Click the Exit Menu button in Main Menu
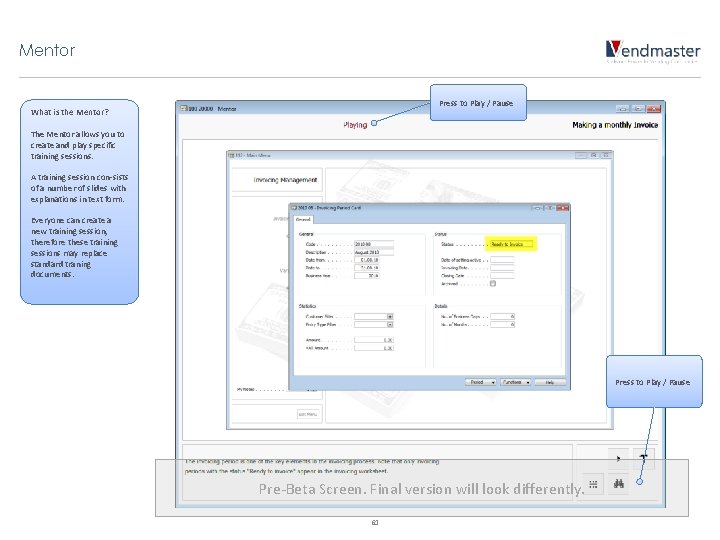Screen dimensions: 720x540 308,414
